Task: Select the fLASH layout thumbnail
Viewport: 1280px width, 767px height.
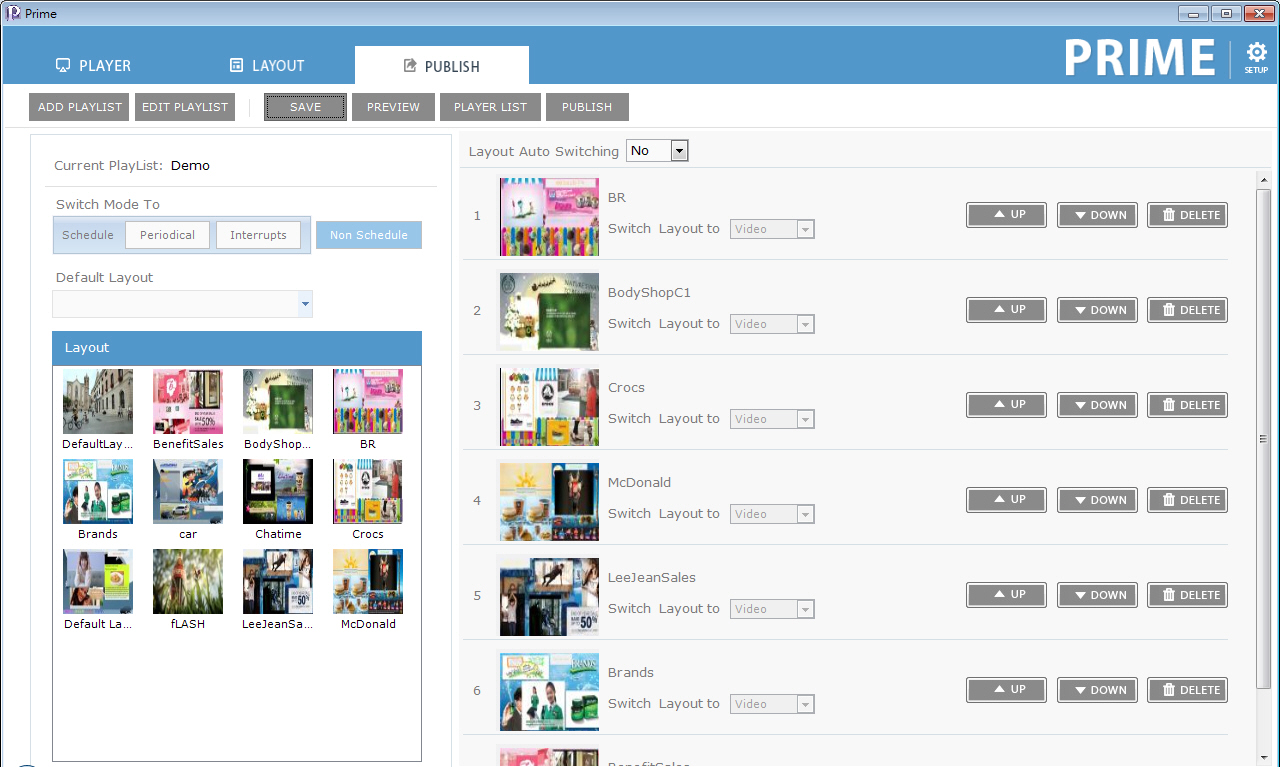Action: pyautogui.click(x=188, y=581)
